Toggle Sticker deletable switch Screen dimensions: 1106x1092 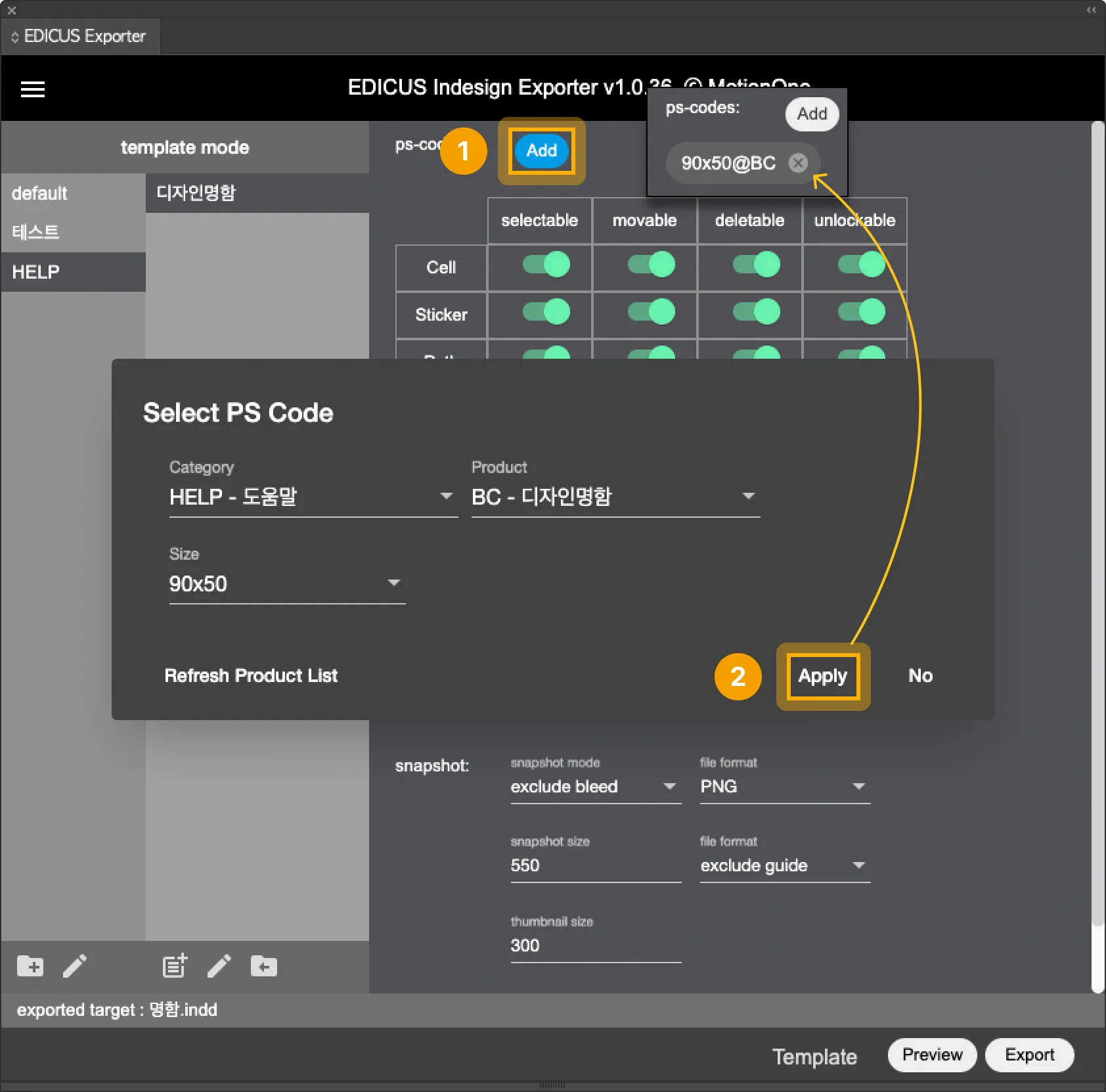(x=757, y=311)
